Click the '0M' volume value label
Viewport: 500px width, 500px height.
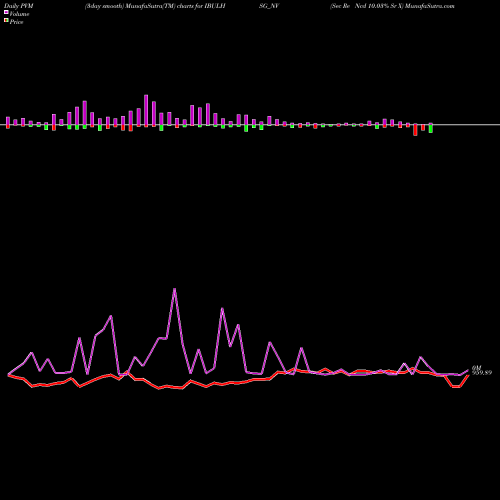click(476, 368)
